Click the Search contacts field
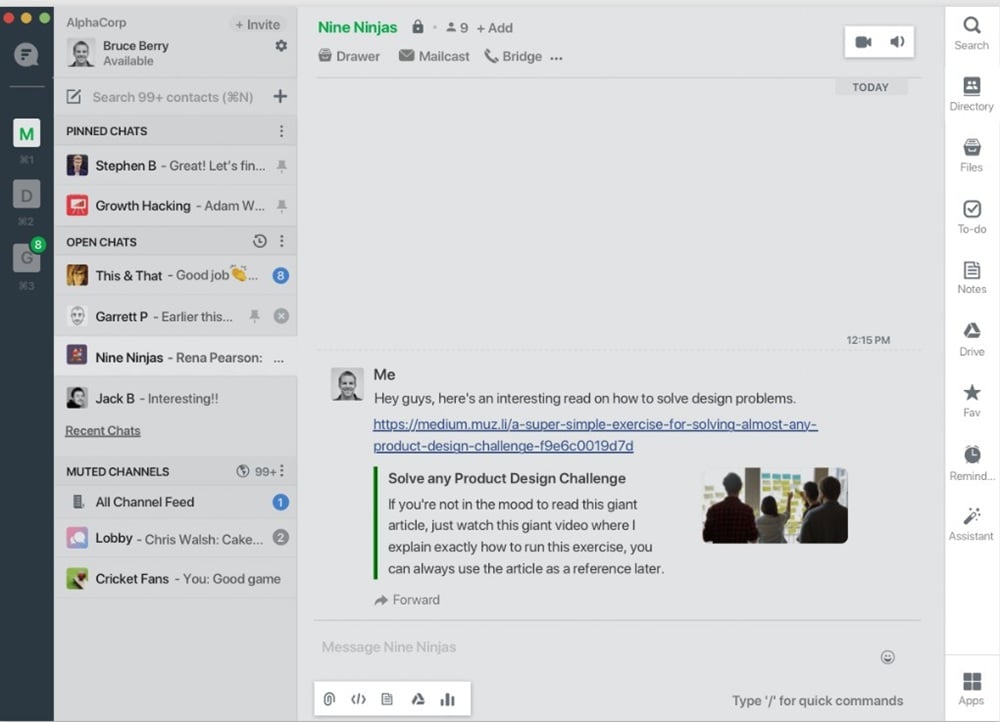The width and height of the screenshot is (1000, 722). [x=173, y=97]
